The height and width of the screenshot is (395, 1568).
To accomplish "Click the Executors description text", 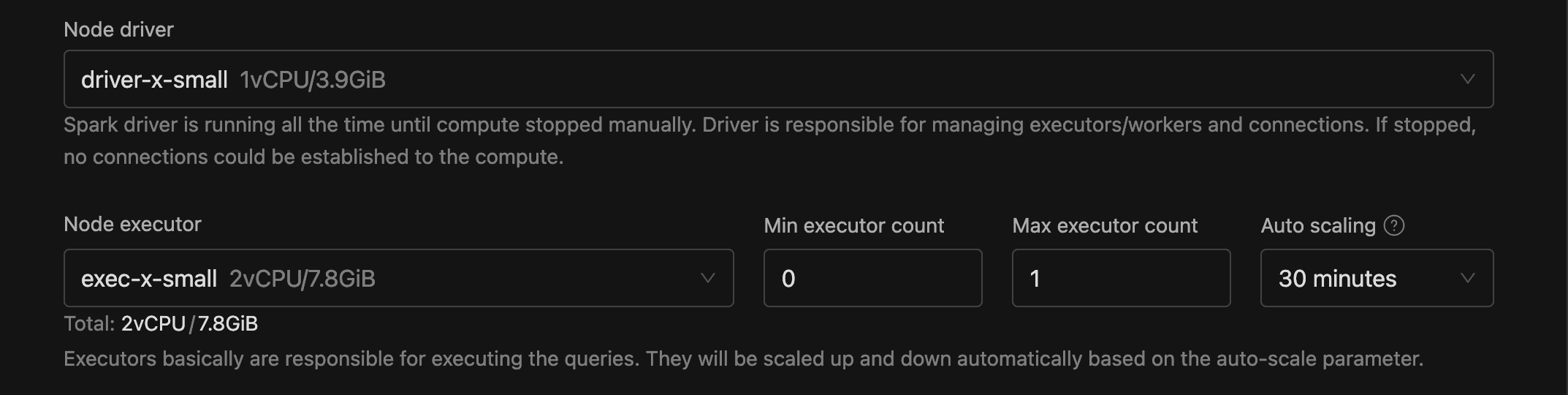I will [743, 358].
